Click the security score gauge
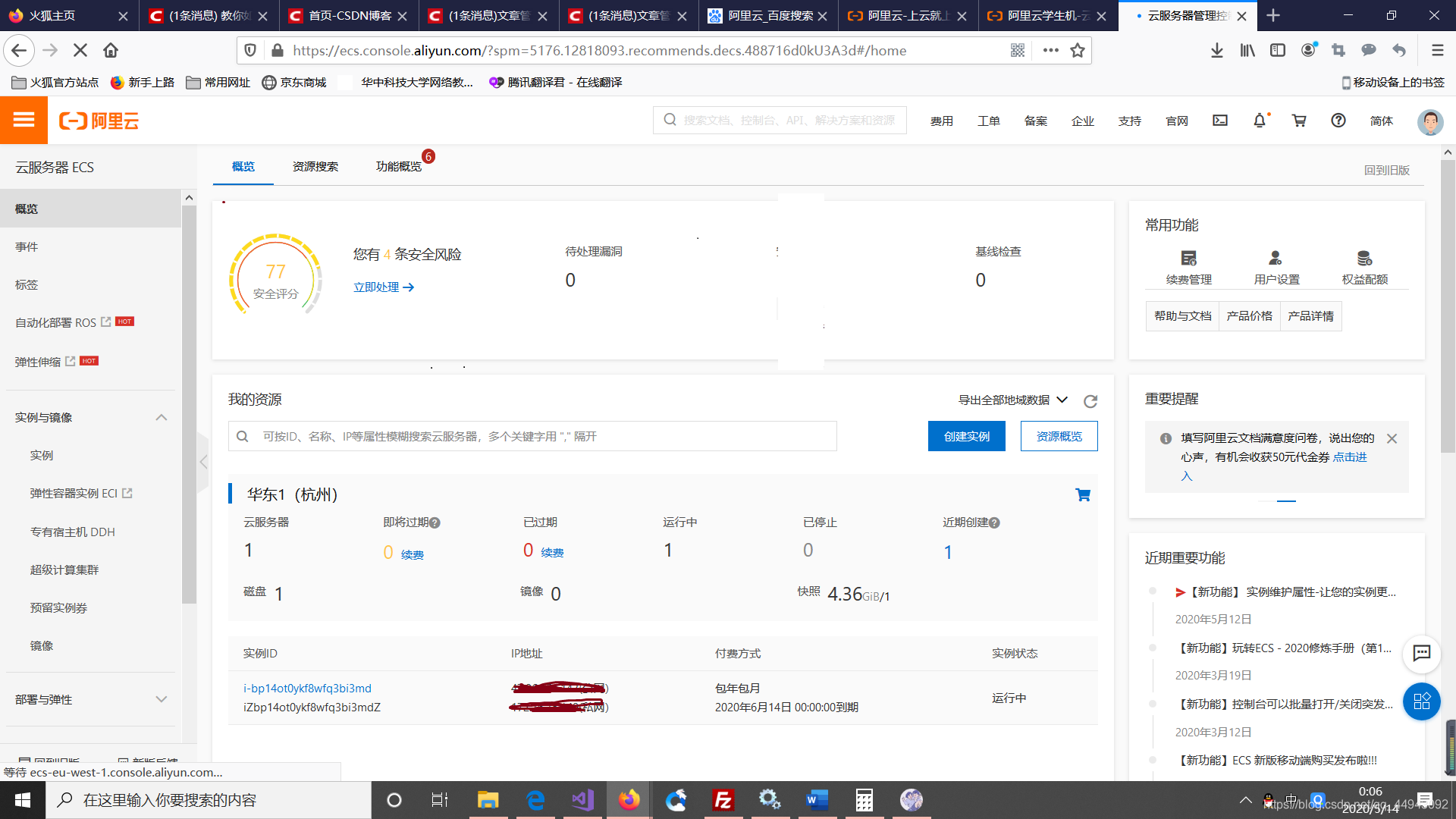 tap(276, 275)
